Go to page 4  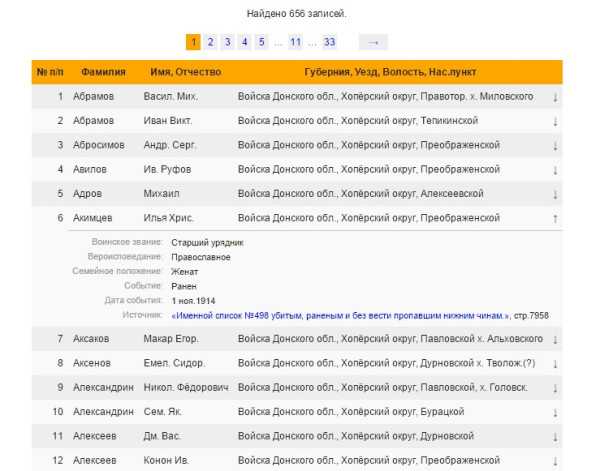coord(245,42)
